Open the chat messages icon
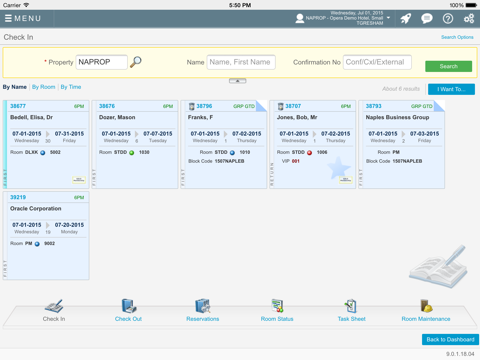 (427, 18)
